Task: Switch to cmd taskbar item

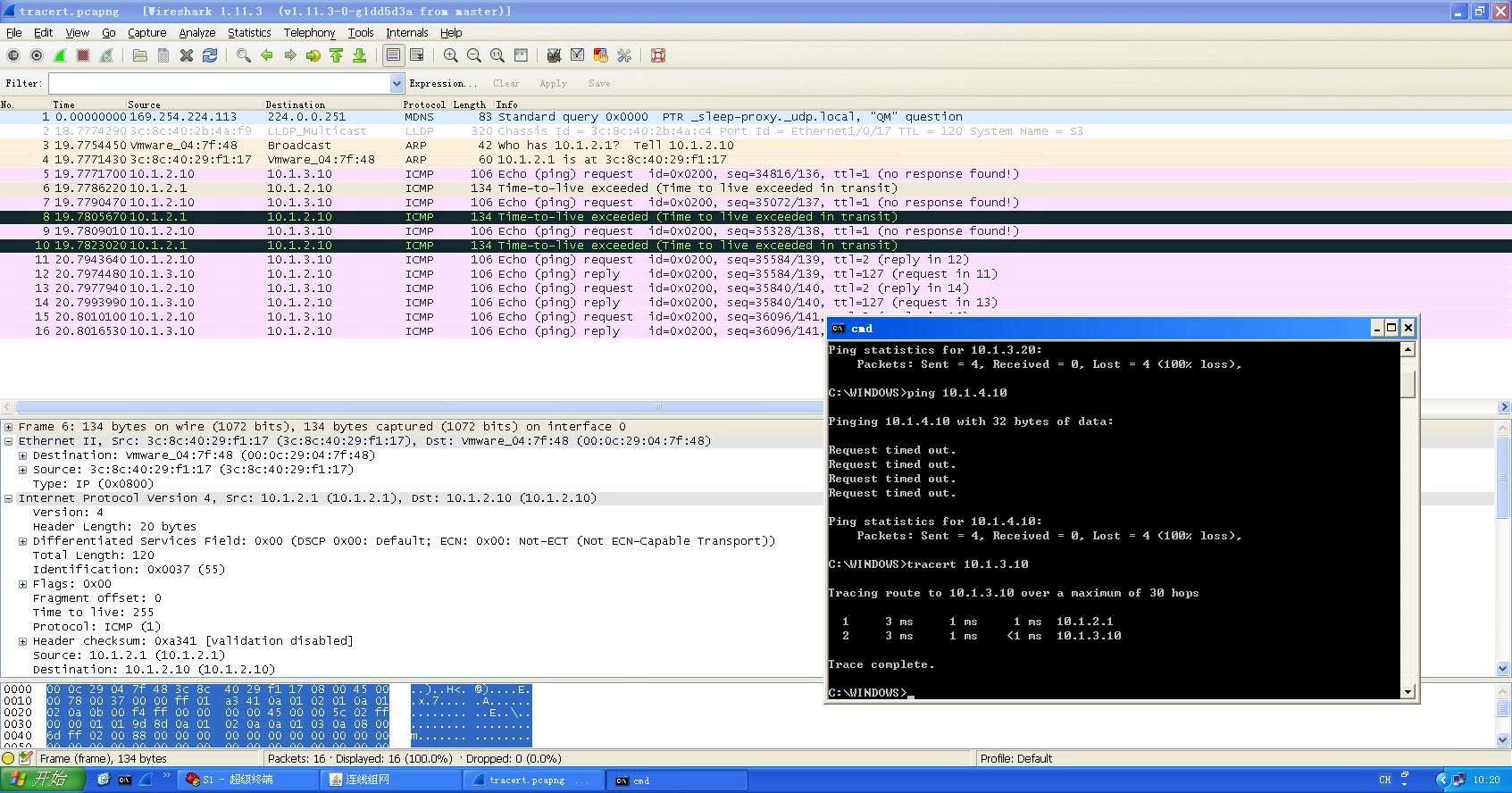Action: tap(676, 780)
